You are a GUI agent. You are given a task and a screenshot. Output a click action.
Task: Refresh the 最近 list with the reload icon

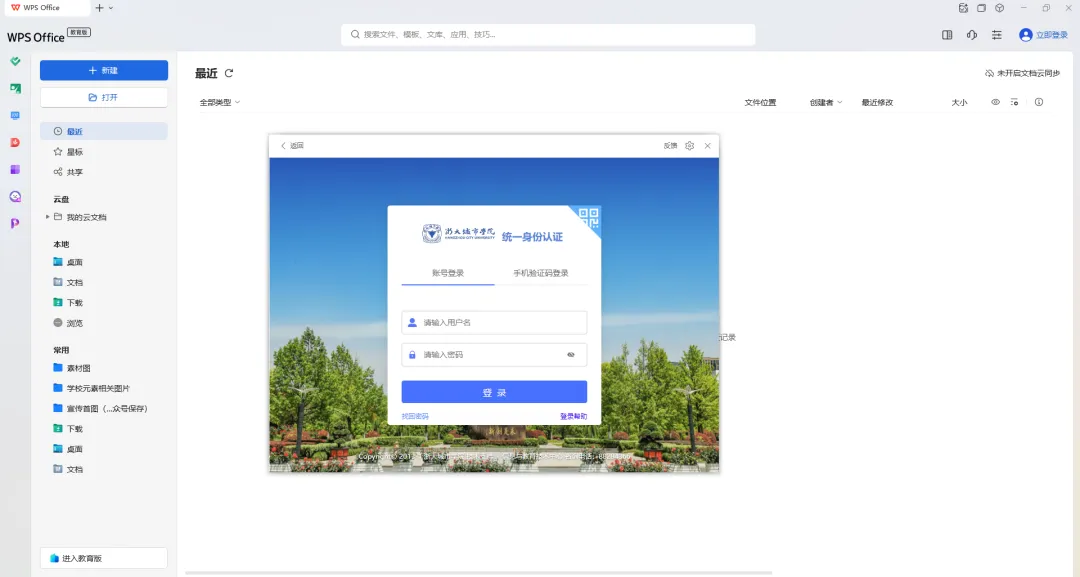point(229,73)
